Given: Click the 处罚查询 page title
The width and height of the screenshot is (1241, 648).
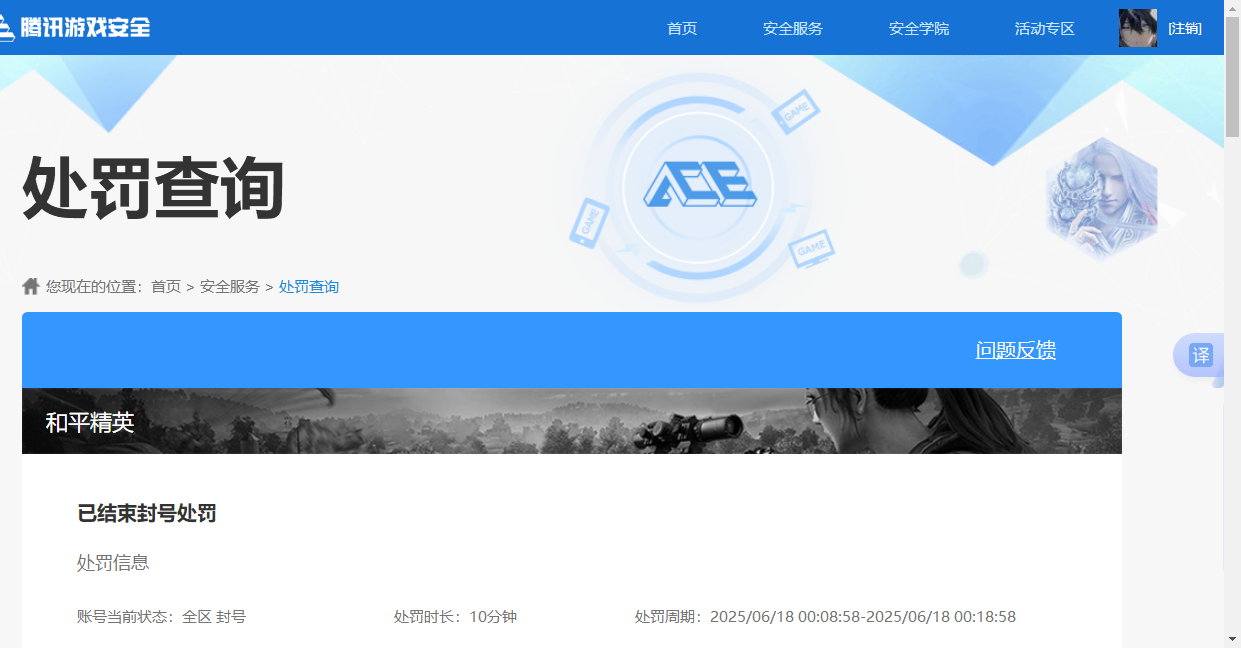Looking at the screenshot, I should point(153,187).
